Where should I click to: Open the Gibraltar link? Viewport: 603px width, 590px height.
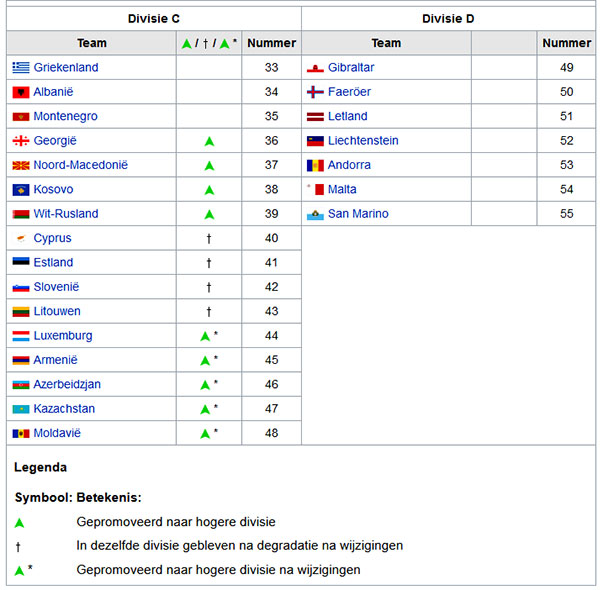click(x=351, y=68)
